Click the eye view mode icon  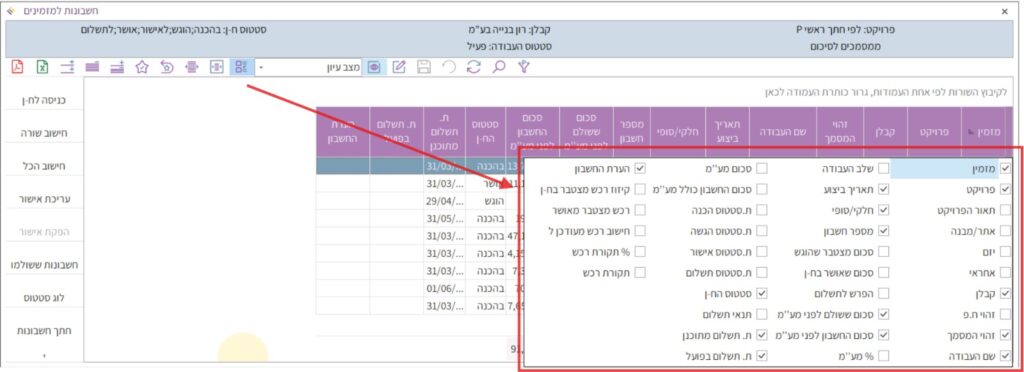point(374,67)
